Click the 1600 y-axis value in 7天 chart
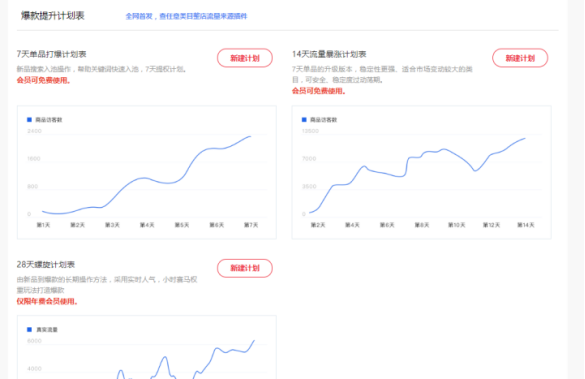The height and width of the screenshot is (379, 585). point(34,159)
